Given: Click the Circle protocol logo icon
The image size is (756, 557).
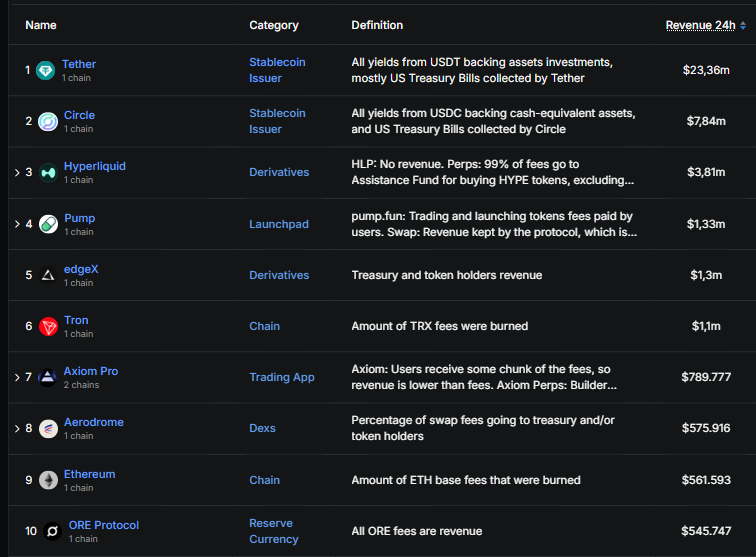Looking at the screenshot, I should tap(48, 122).
